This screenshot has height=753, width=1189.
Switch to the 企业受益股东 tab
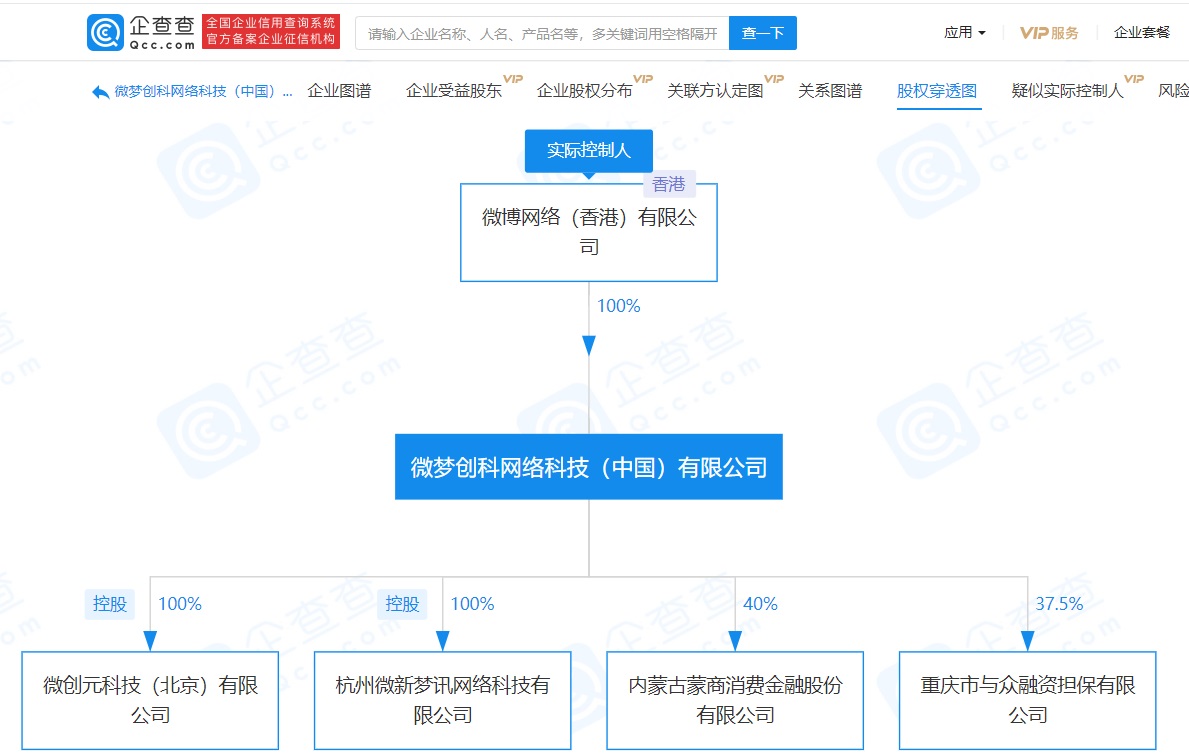[x=454, y=91]
